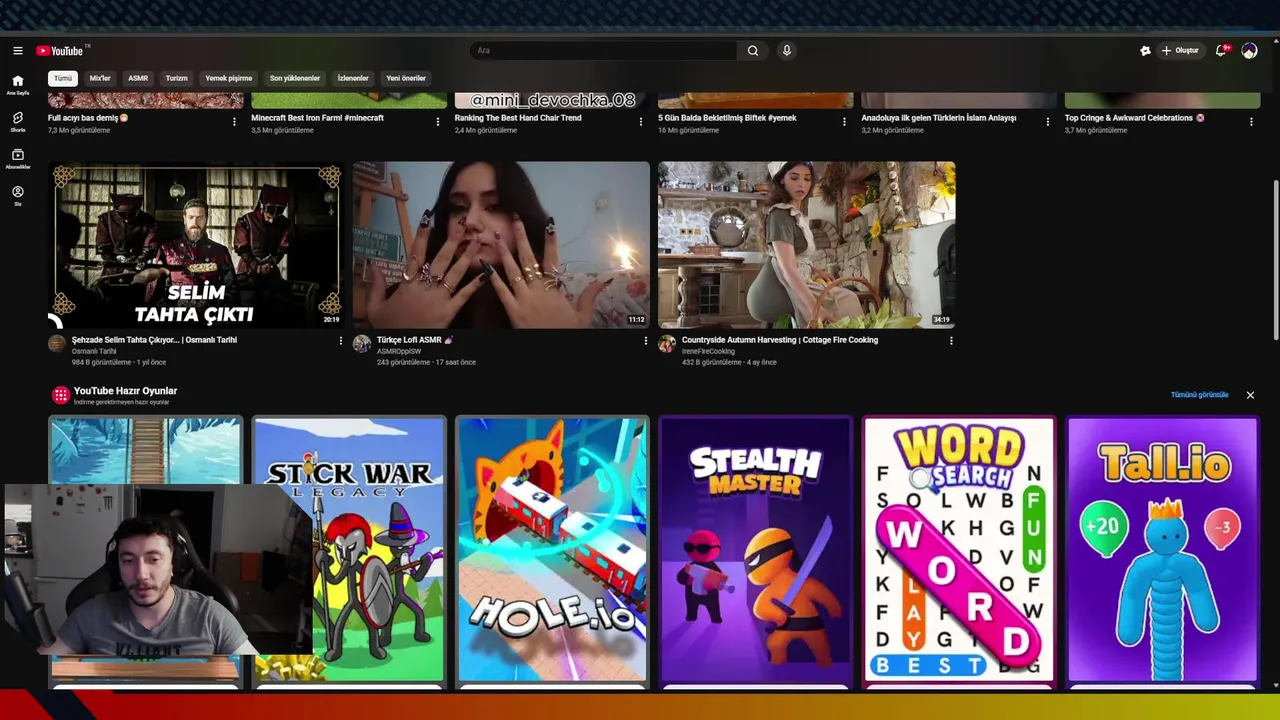Screen dimensions: 1280x720
Task: Click the IreneFireCooking channel avatar
Action: (667, 344)
